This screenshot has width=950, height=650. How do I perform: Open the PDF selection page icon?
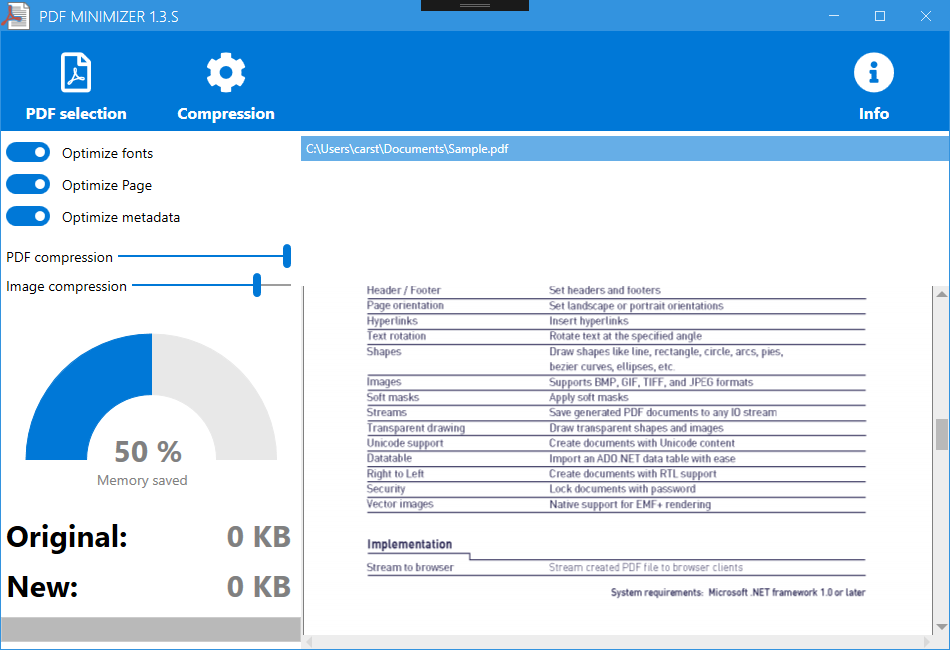(76, 73)
